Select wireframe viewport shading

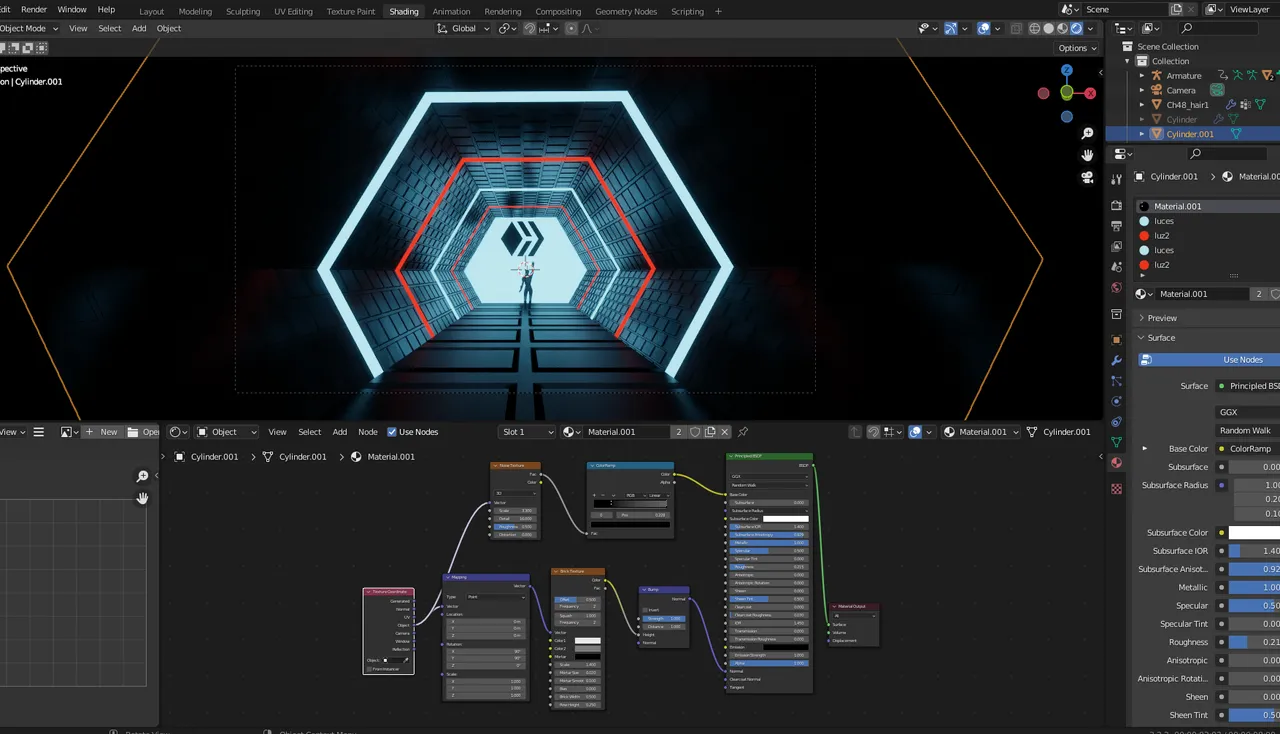pos(1034,29)
